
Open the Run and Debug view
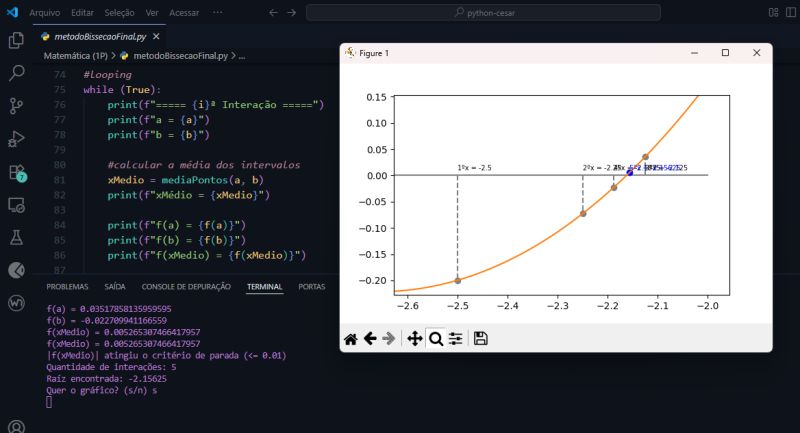pos(16,139)
